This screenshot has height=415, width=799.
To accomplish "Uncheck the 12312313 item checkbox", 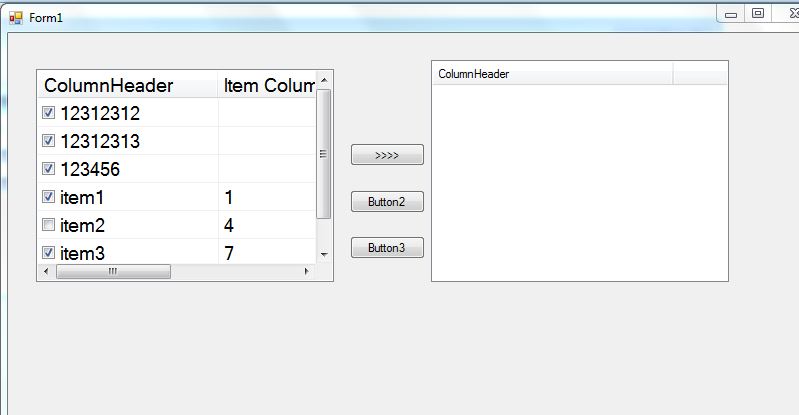I will [48, 141].
